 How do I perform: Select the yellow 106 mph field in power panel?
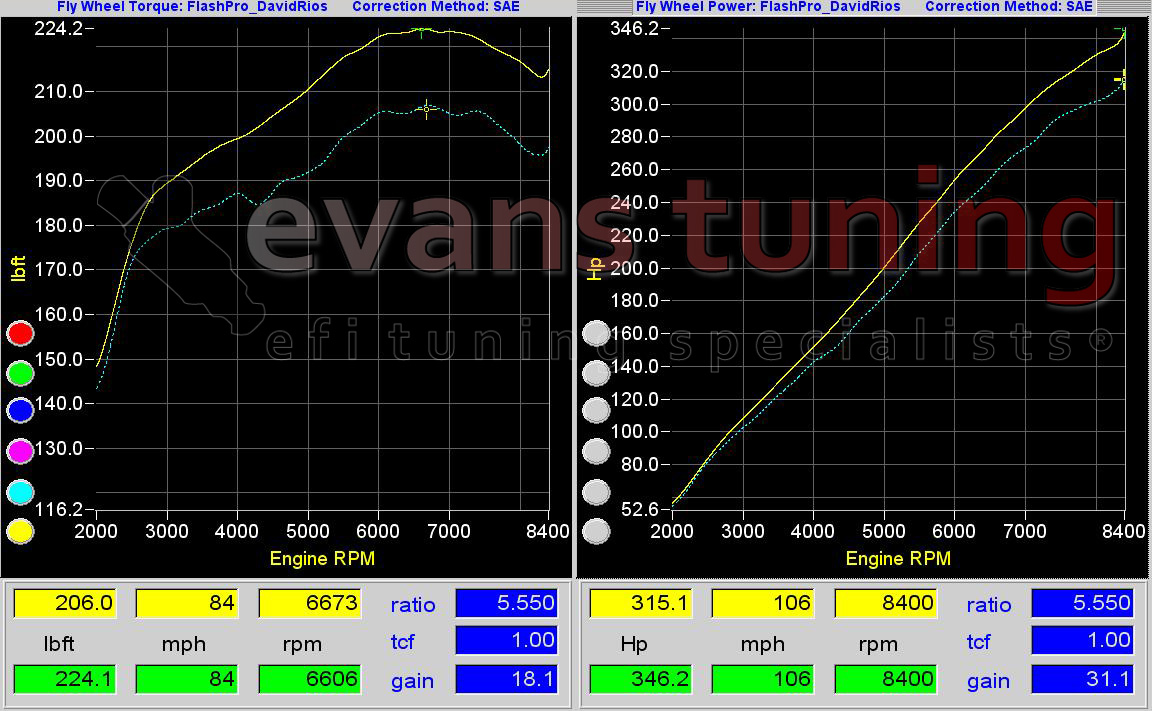tap(763, 603)
